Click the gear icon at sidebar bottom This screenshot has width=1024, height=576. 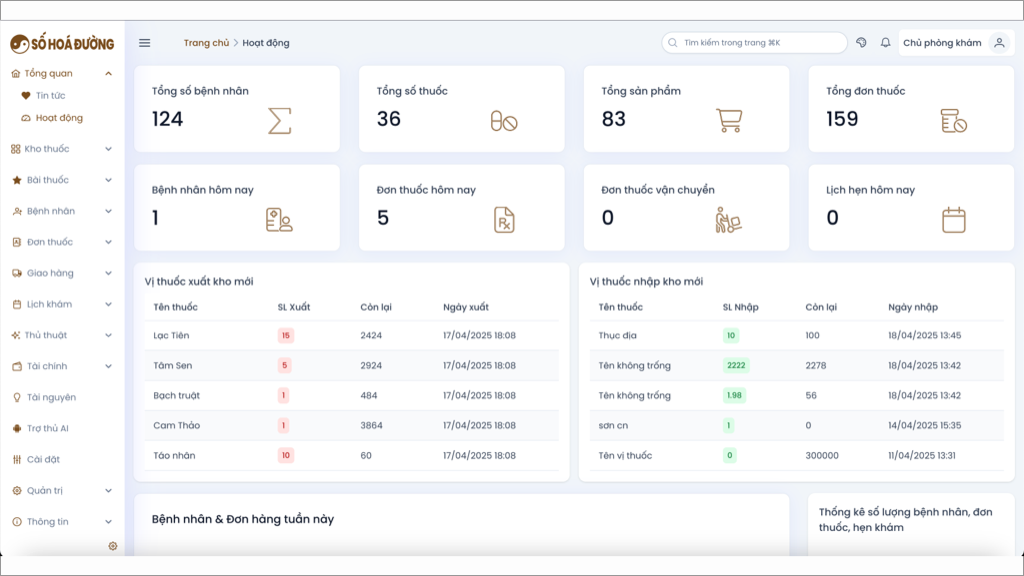[x=112, y=546]
